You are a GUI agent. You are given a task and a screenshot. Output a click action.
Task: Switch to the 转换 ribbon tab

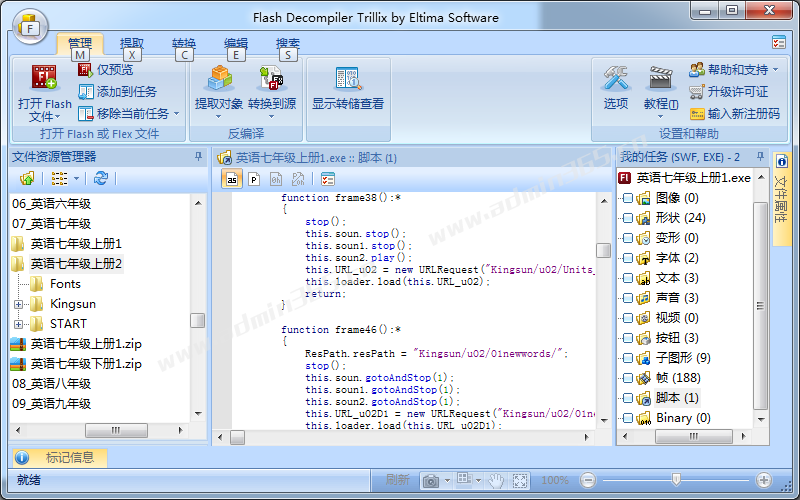point(184,44)
